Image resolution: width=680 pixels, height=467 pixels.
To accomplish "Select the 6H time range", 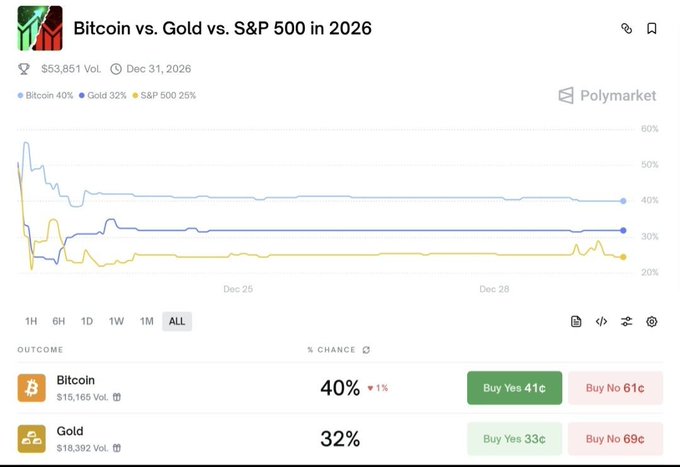I will click(x=59, y=321).
